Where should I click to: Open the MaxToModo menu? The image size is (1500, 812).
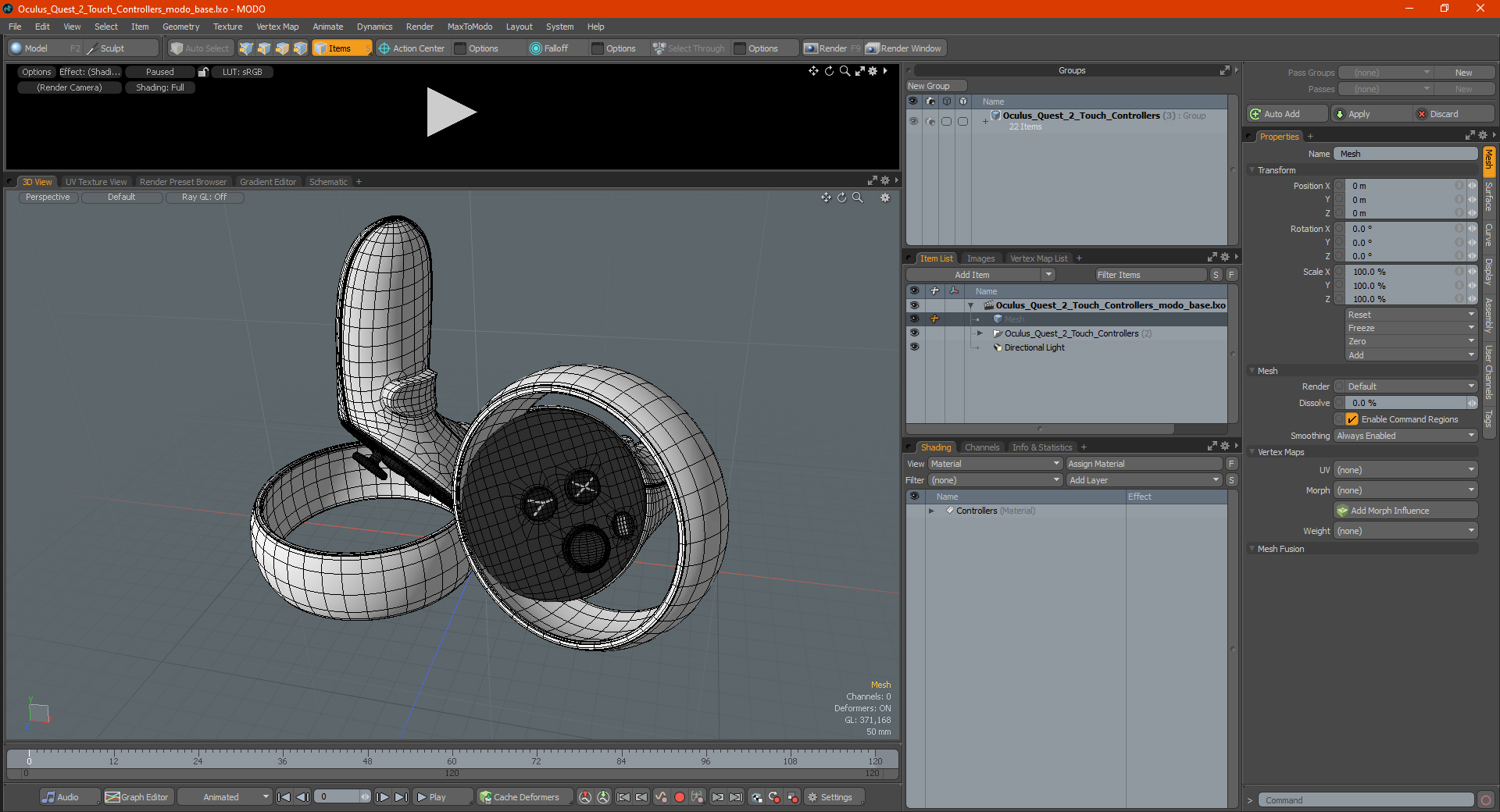[x=470, y=27]
